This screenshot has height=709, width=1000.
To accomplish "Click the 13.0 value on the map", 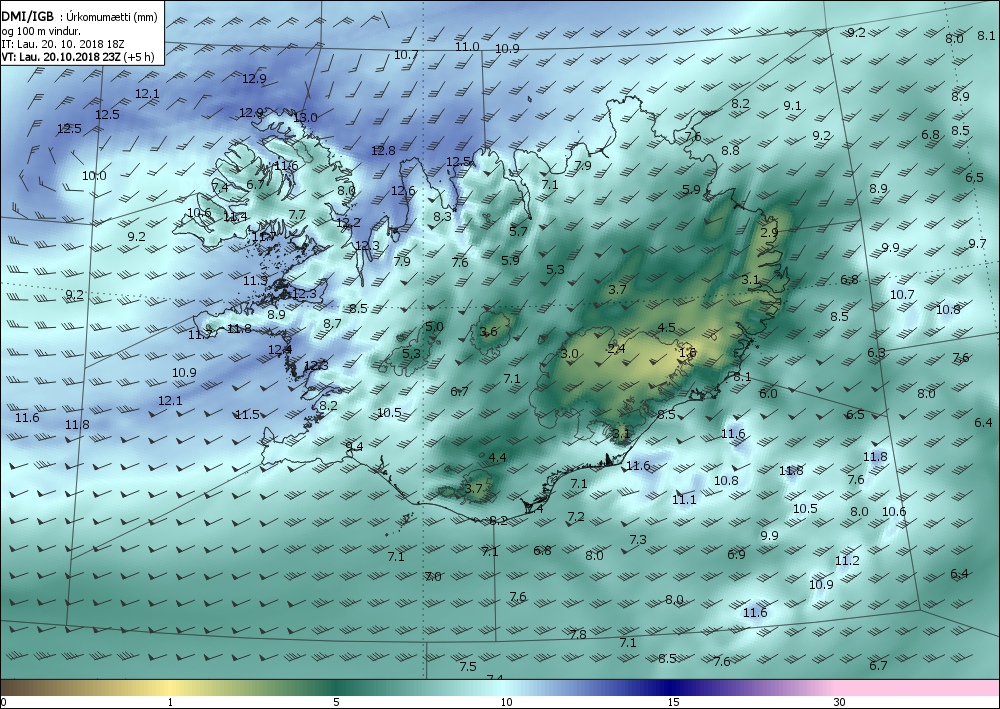I will click(305, 117).
